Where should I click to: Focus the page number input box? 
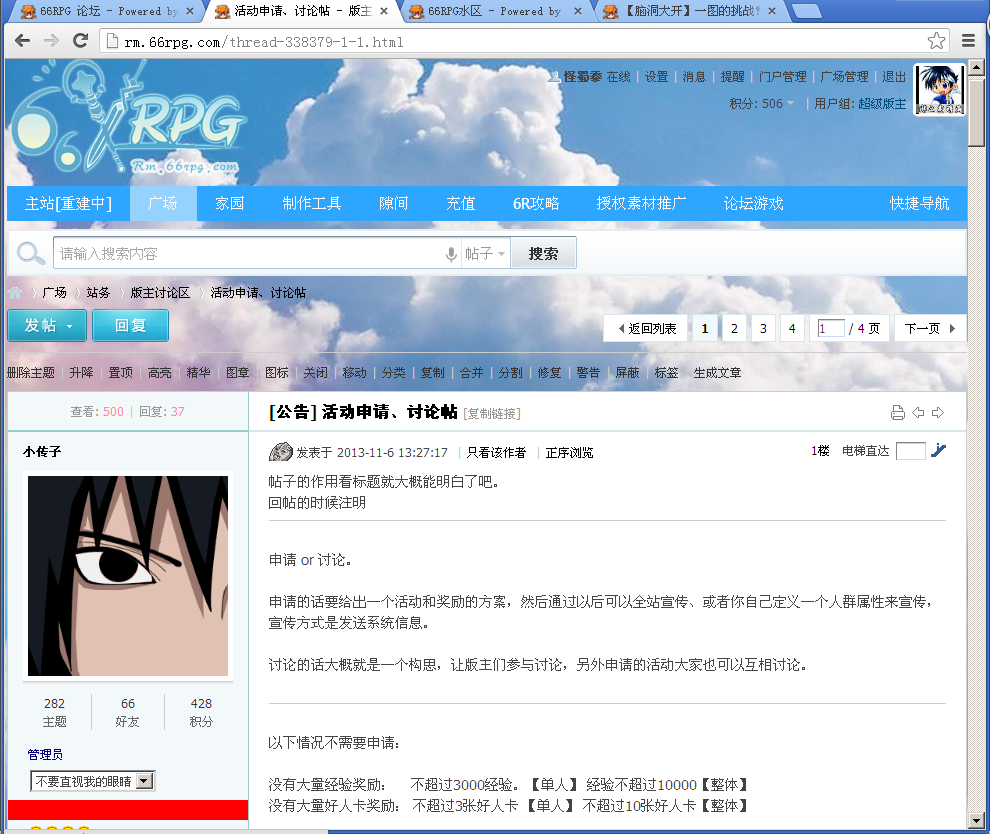coord(831,328)
